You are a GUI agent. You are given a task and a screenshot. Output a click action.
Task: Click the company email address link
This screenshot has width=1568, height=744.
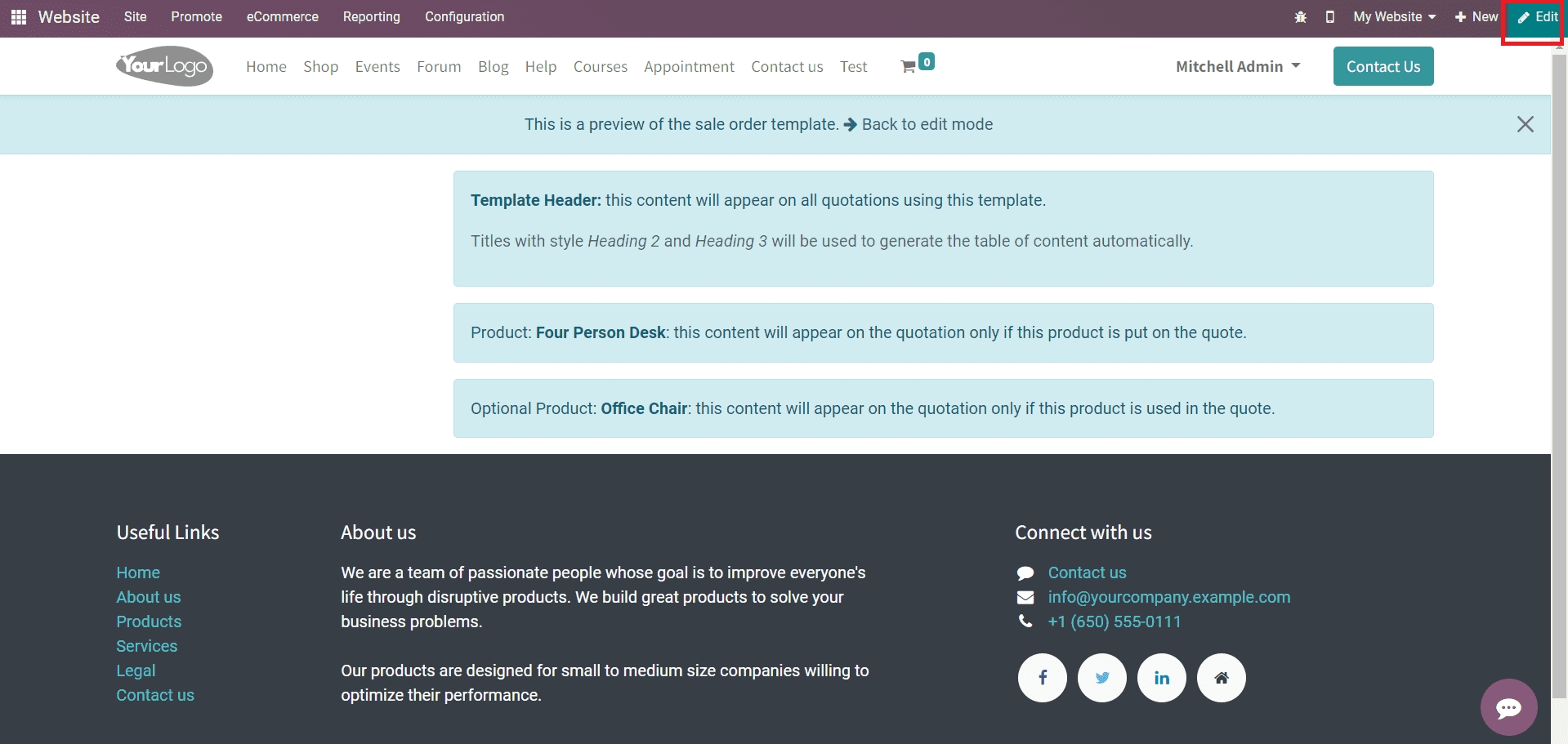(1168, 597)
